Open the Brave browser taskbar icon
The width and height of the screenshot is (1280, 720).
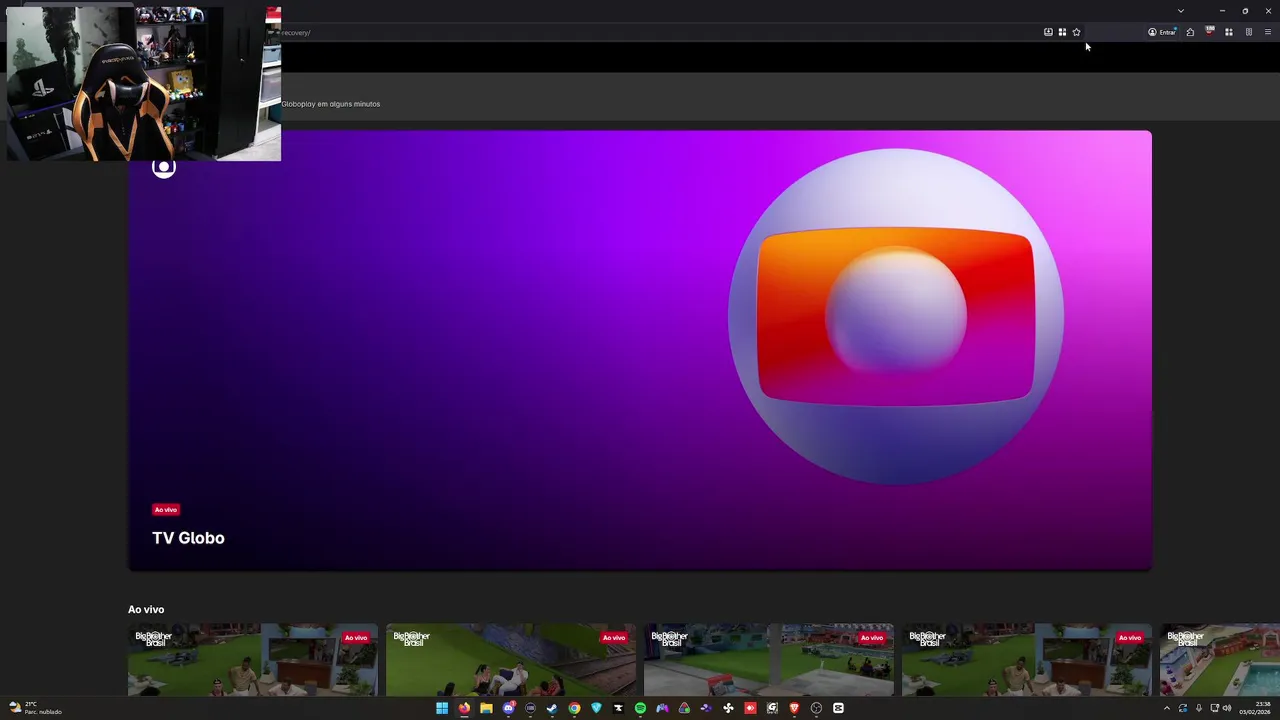(x=794, y=708)
